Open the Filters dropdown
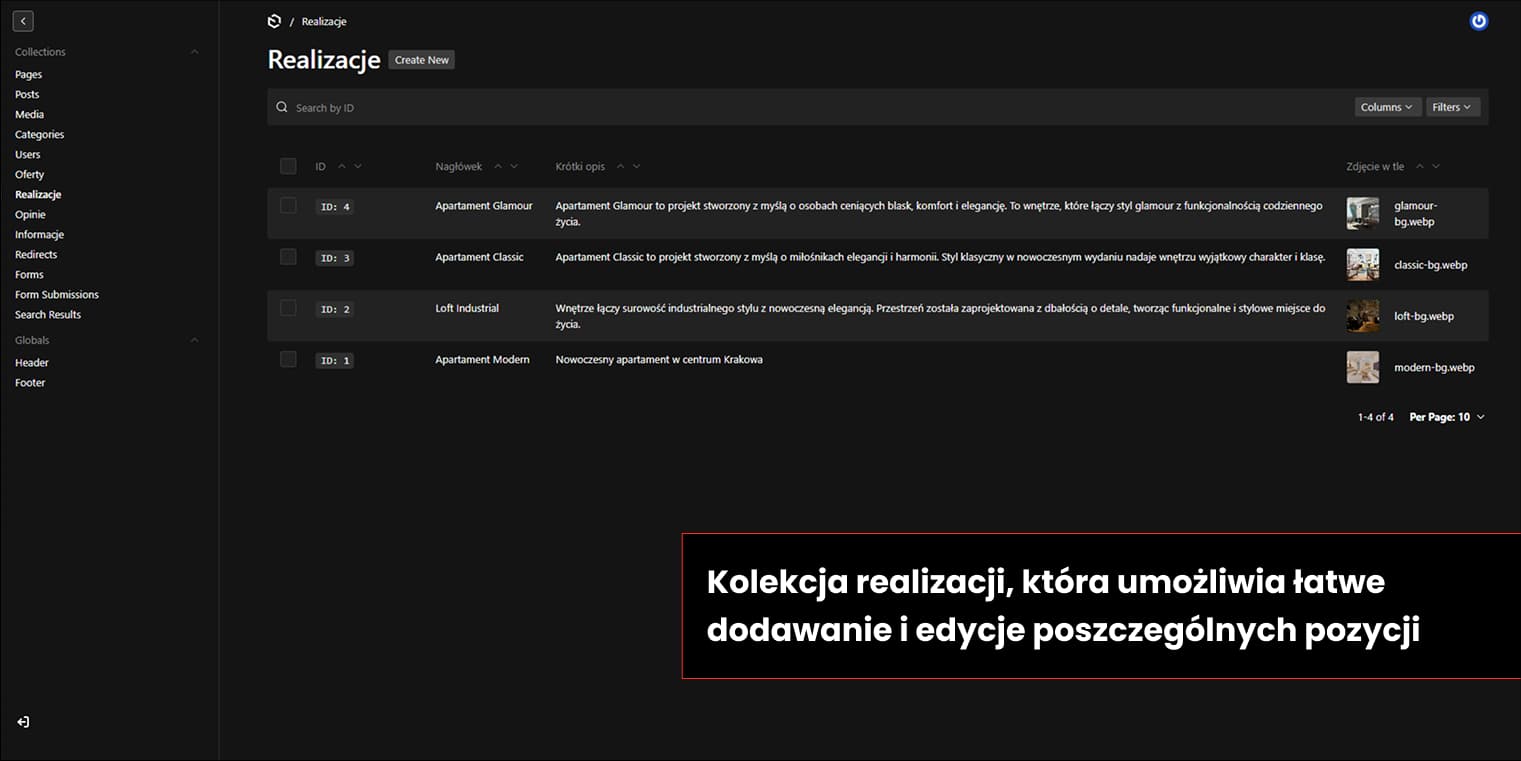Viewport: 1521px width, 761px height. [x=1452, y=106]
